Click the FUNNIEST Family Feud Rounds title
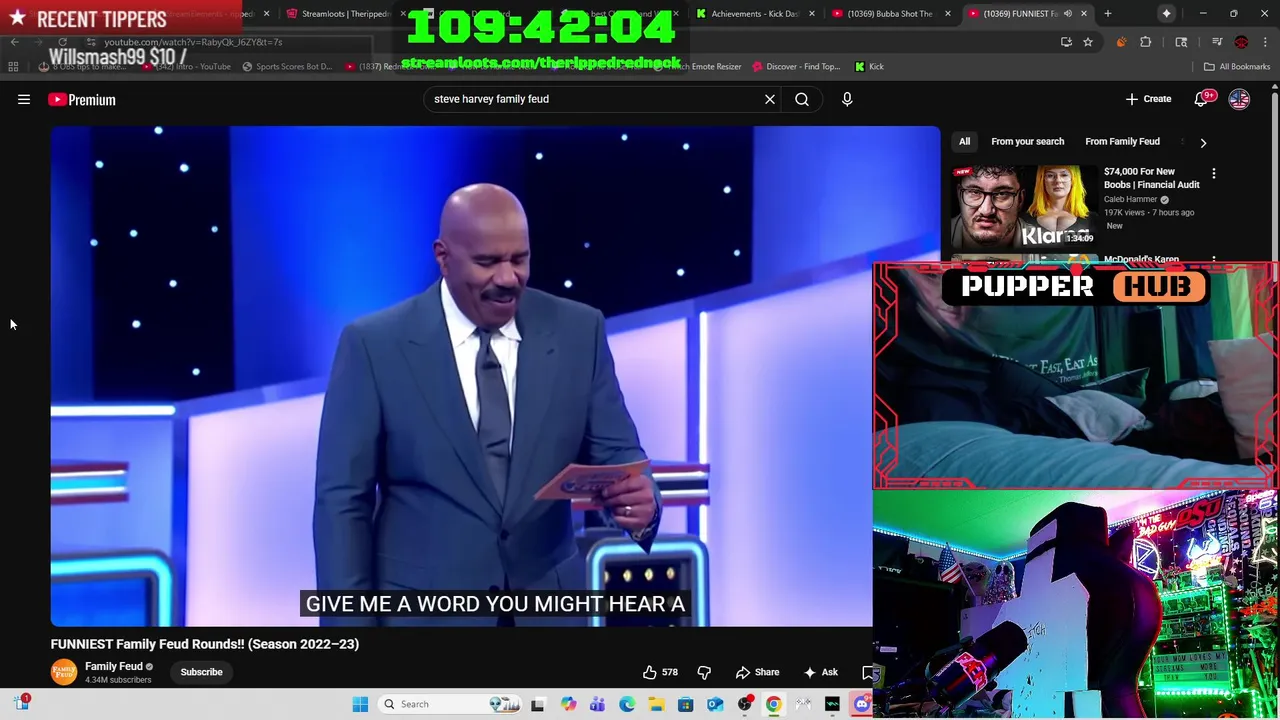 [205, 644]
